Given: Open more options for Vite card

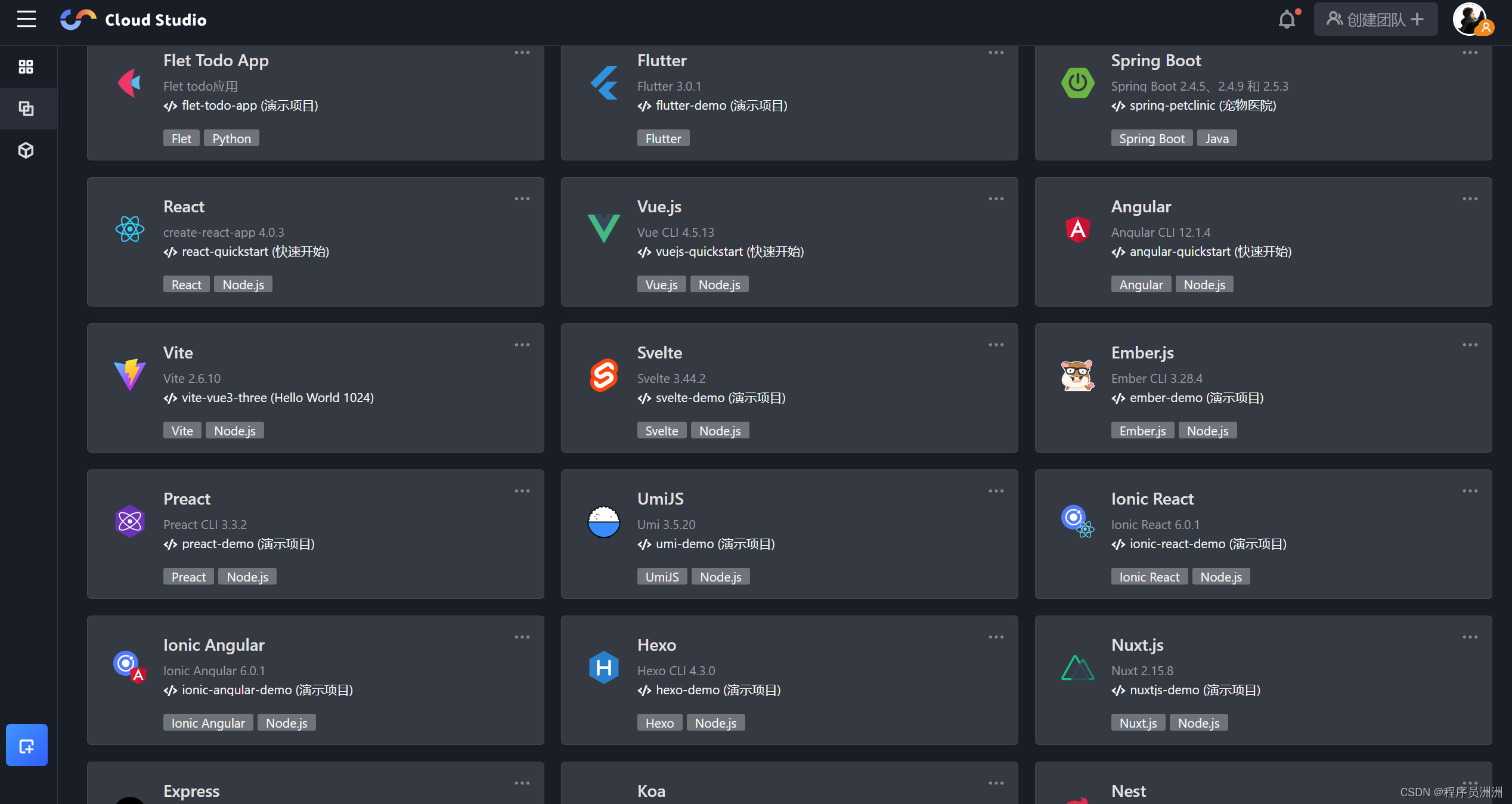Looking at the screenshot, I should pyautogui.click(x=522, y=345).
